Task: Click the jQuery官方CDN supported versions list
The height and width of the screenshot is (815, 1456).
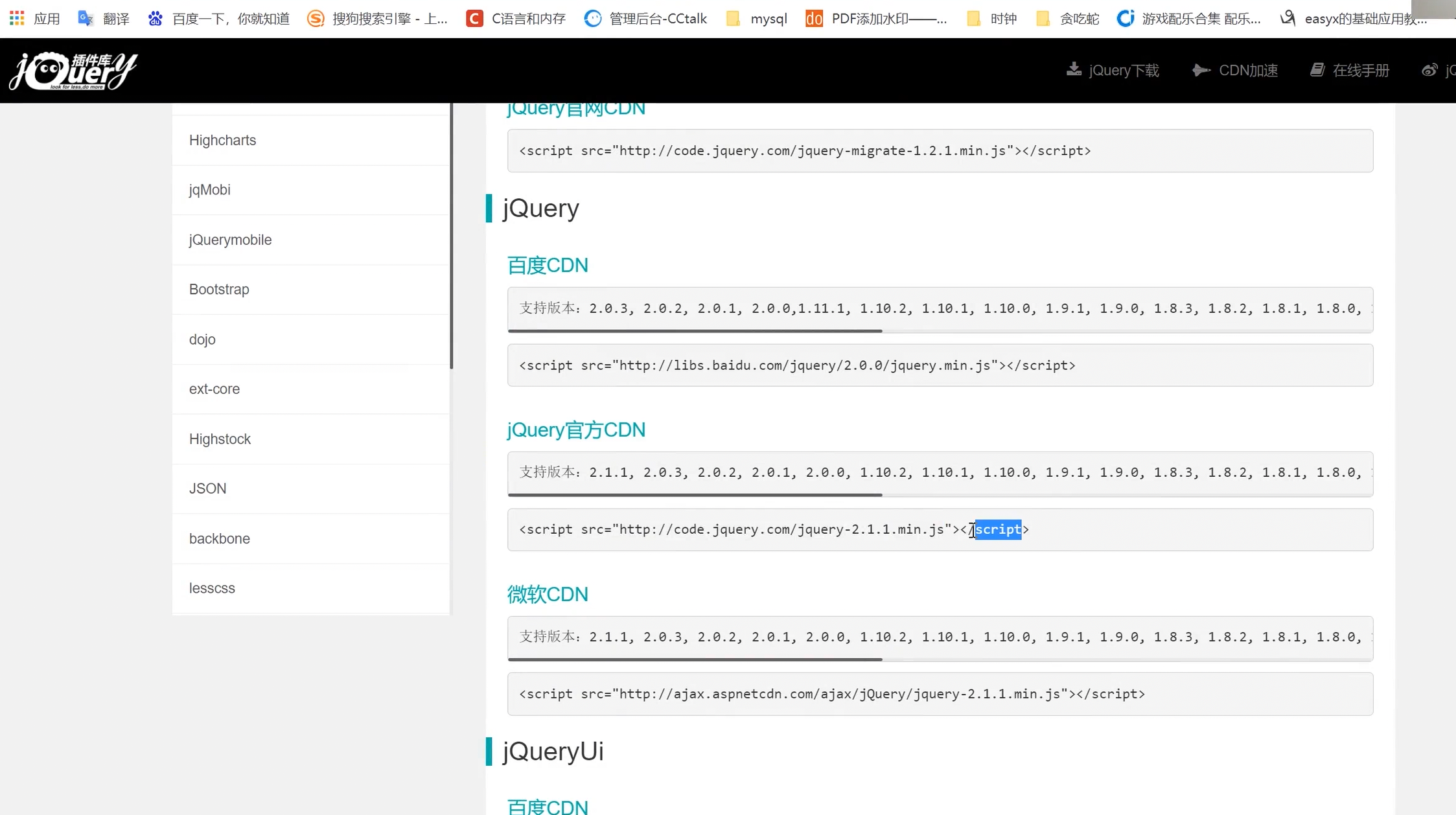Action: click(x=940, y=472)
